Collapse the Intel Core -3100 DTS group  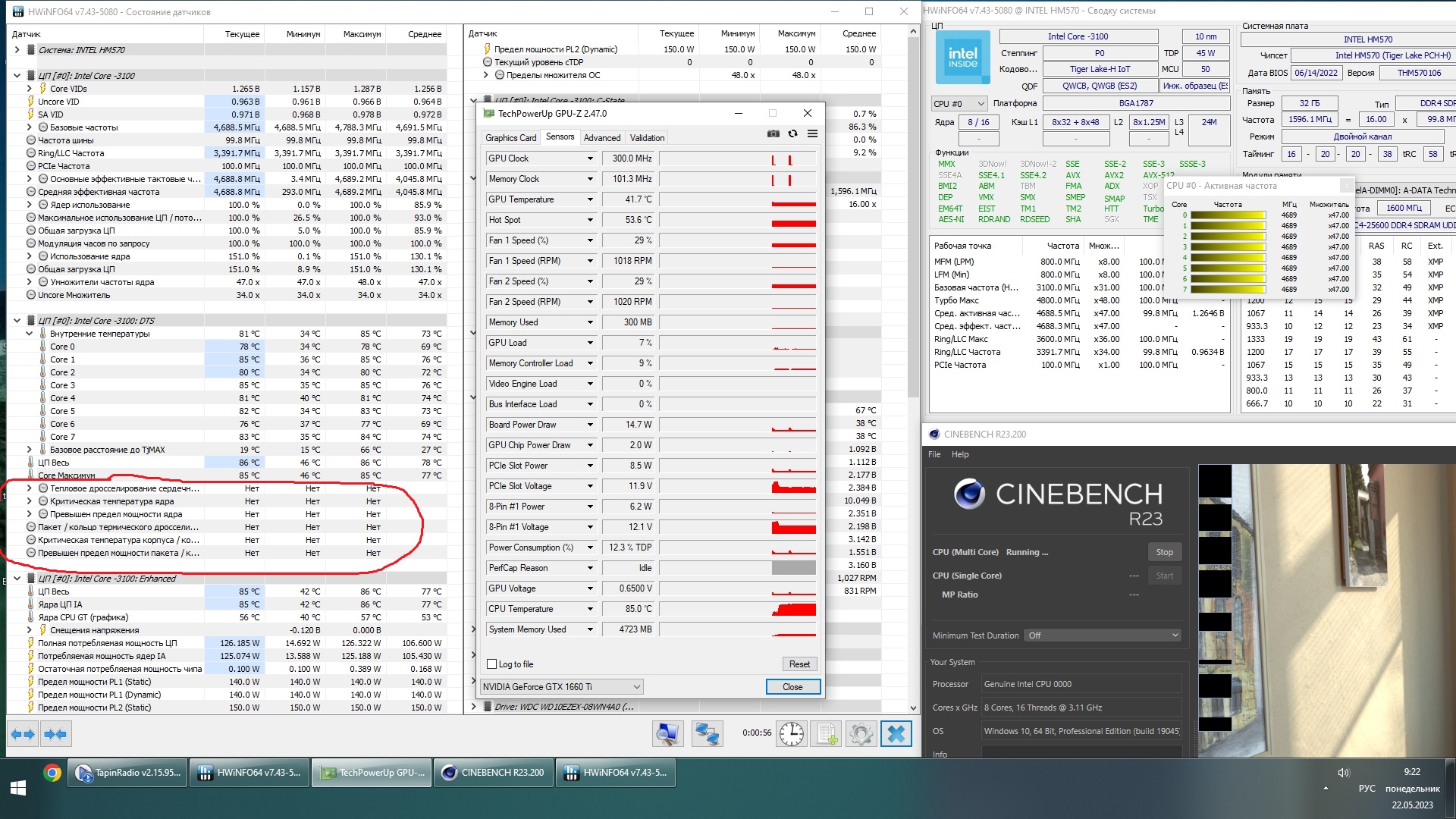tap(17, 321)
